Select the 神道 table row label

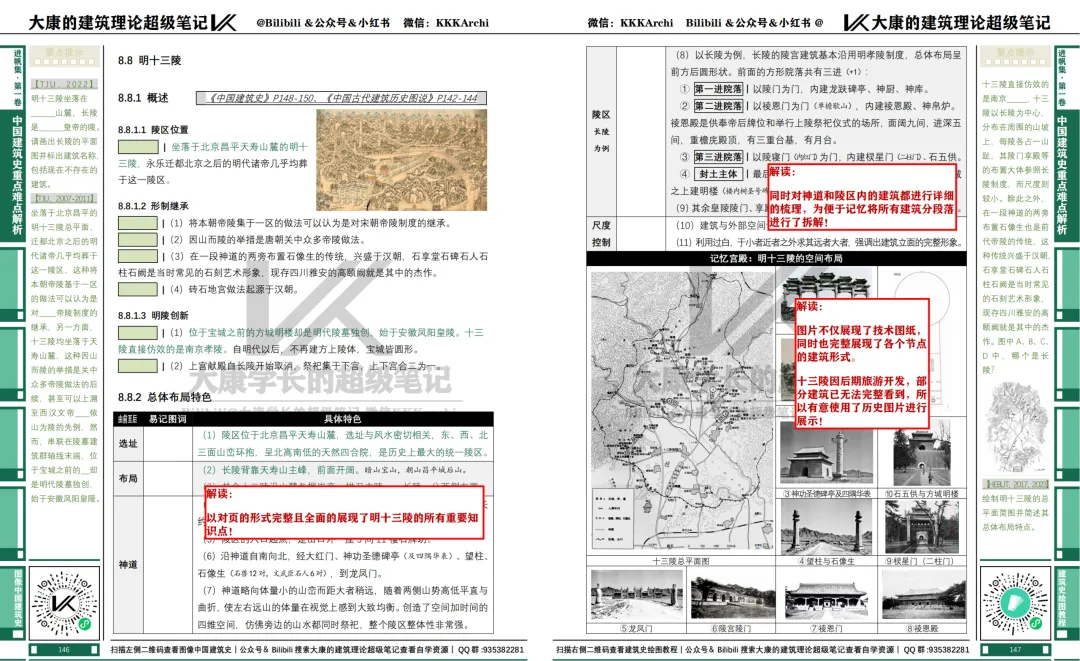pyautogui.click(x=128, y=565)
